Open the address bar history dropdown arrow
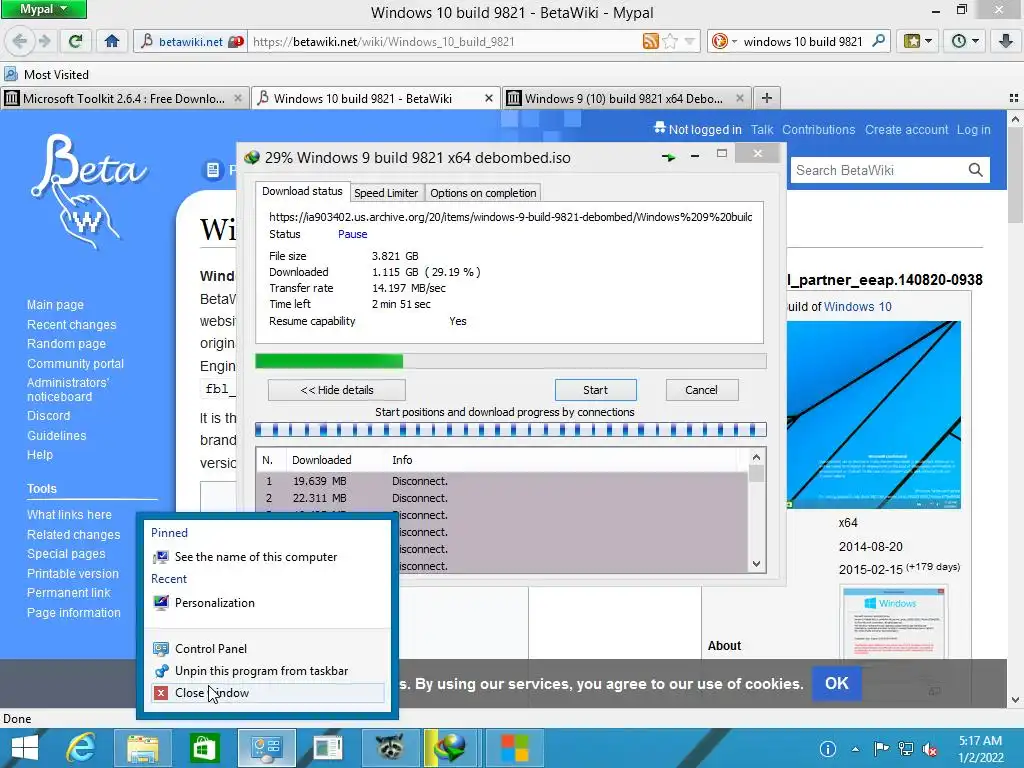The width and height of the screenshot is (1024, 768). [x=690, y=42]
